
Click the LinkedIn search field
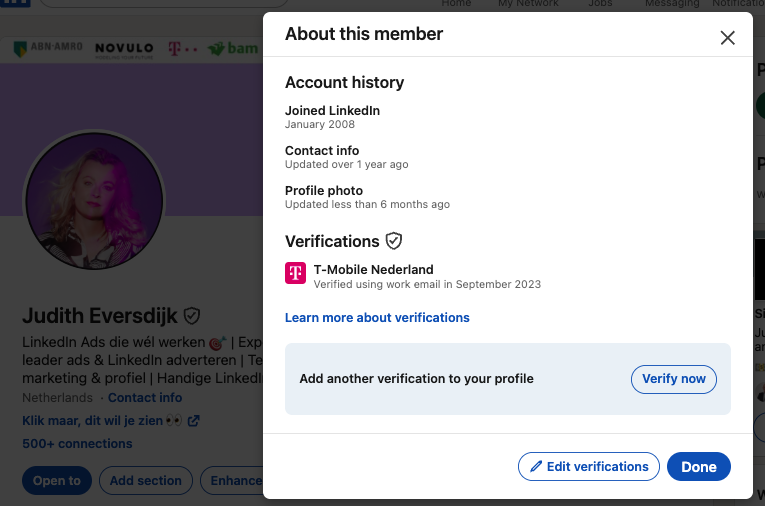point(163,3)
